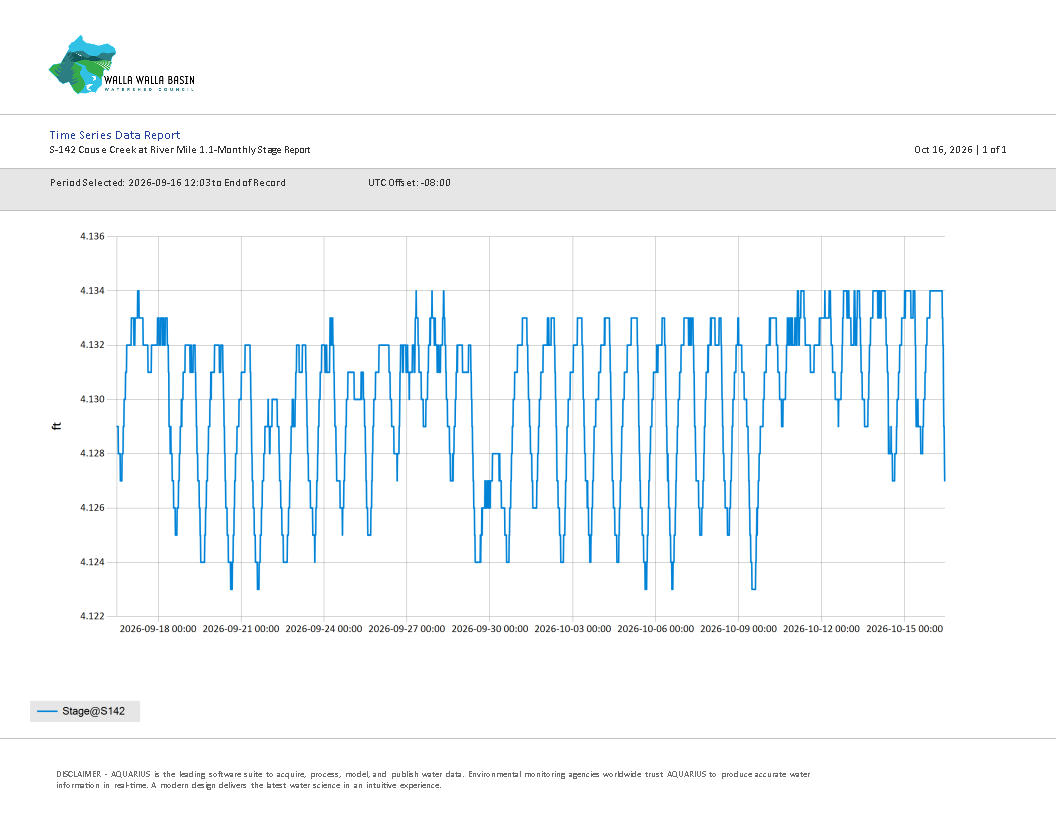The width and height of the screenshot is (1056, 816).
Task: Click the Walla Walla Basin logo
Action: coord(122,65)
